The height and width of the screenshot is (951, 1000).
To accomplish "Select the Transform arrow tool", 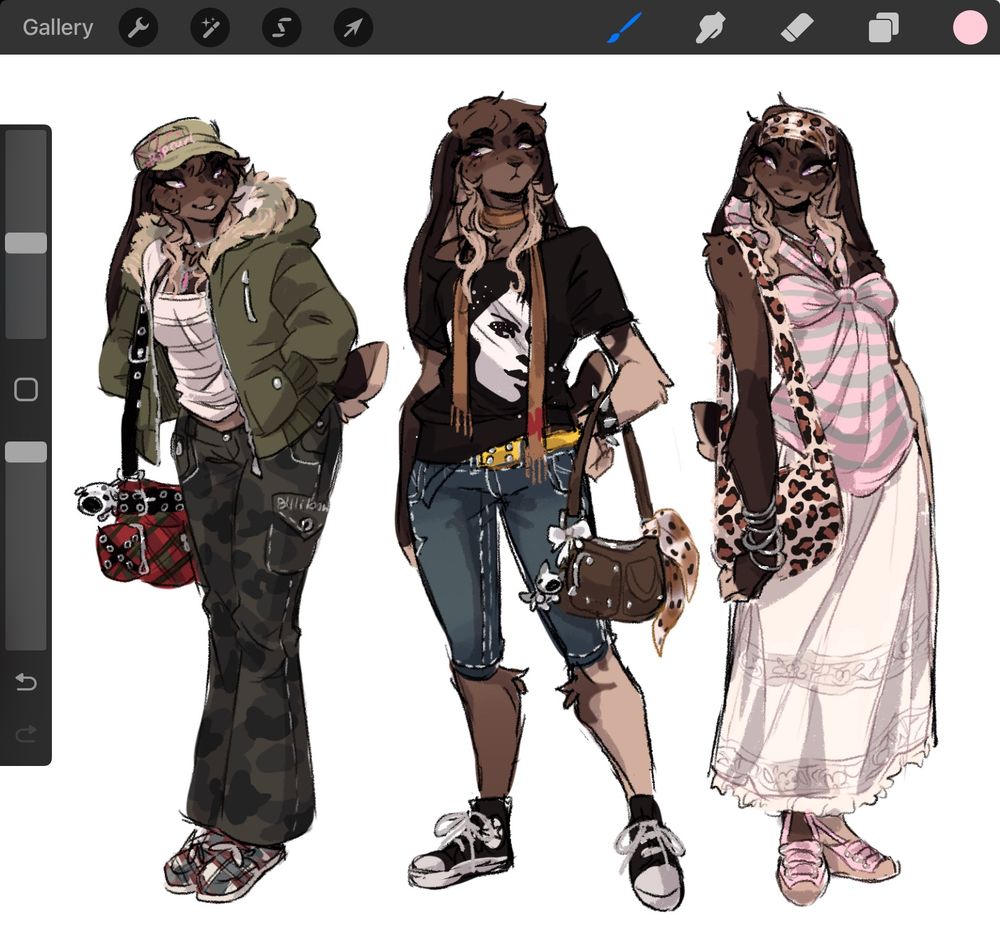I will (353, 28).
